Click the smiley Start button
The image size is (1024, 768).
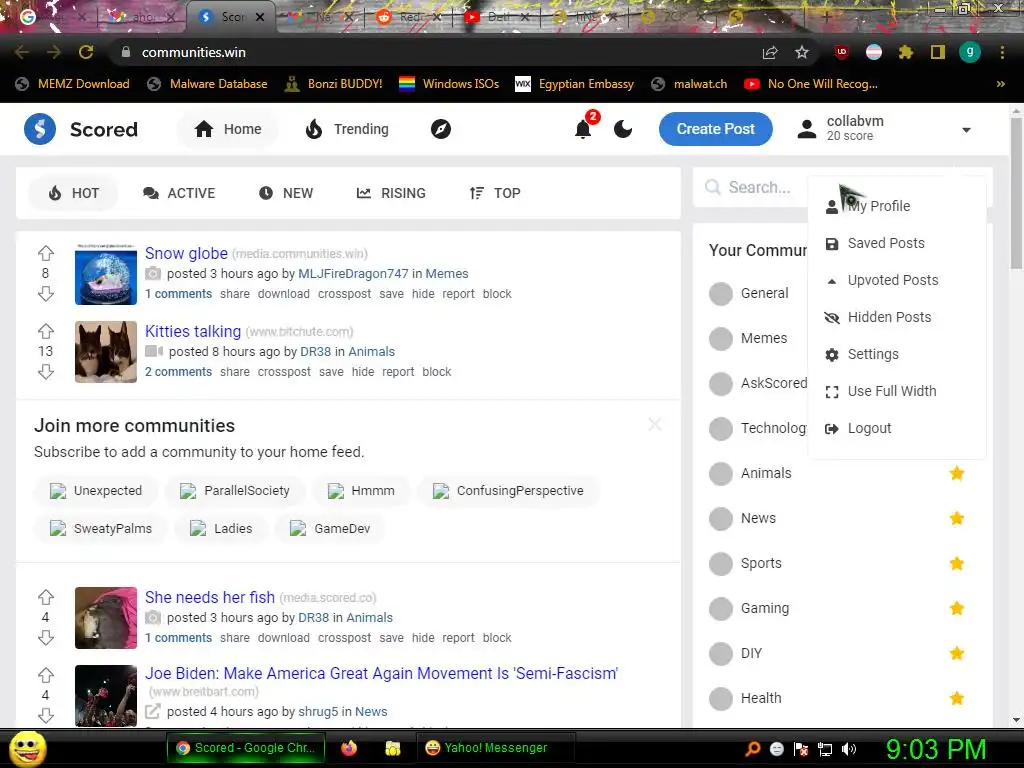click(27, 749)
